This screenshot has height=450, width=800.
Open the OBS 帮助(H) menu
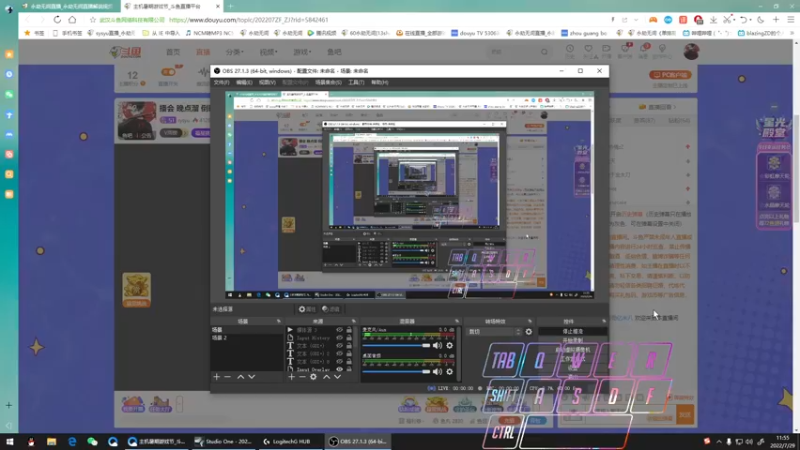coord(380,83)
